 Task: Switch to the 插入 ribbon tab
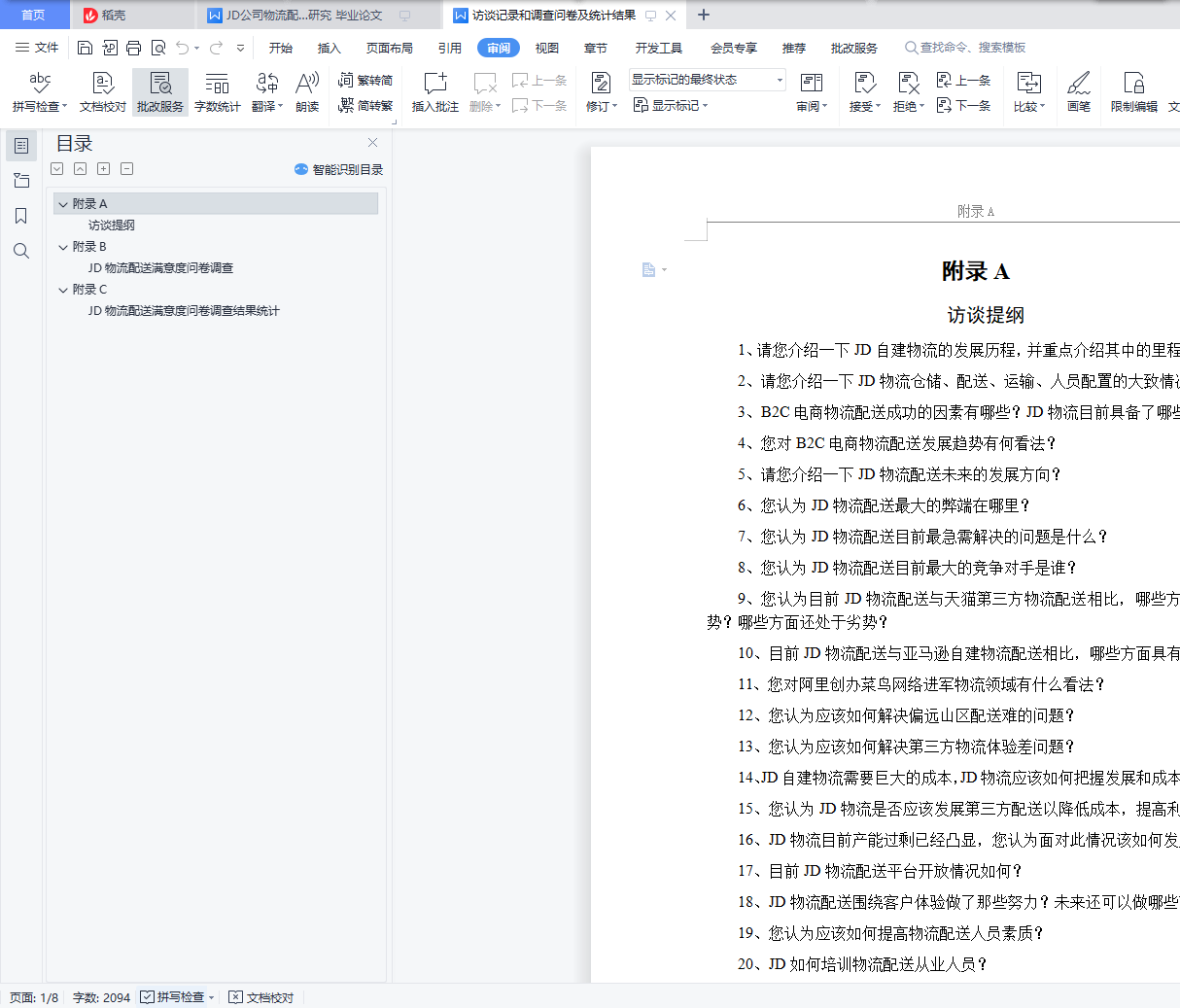click(x=330, y=48)
